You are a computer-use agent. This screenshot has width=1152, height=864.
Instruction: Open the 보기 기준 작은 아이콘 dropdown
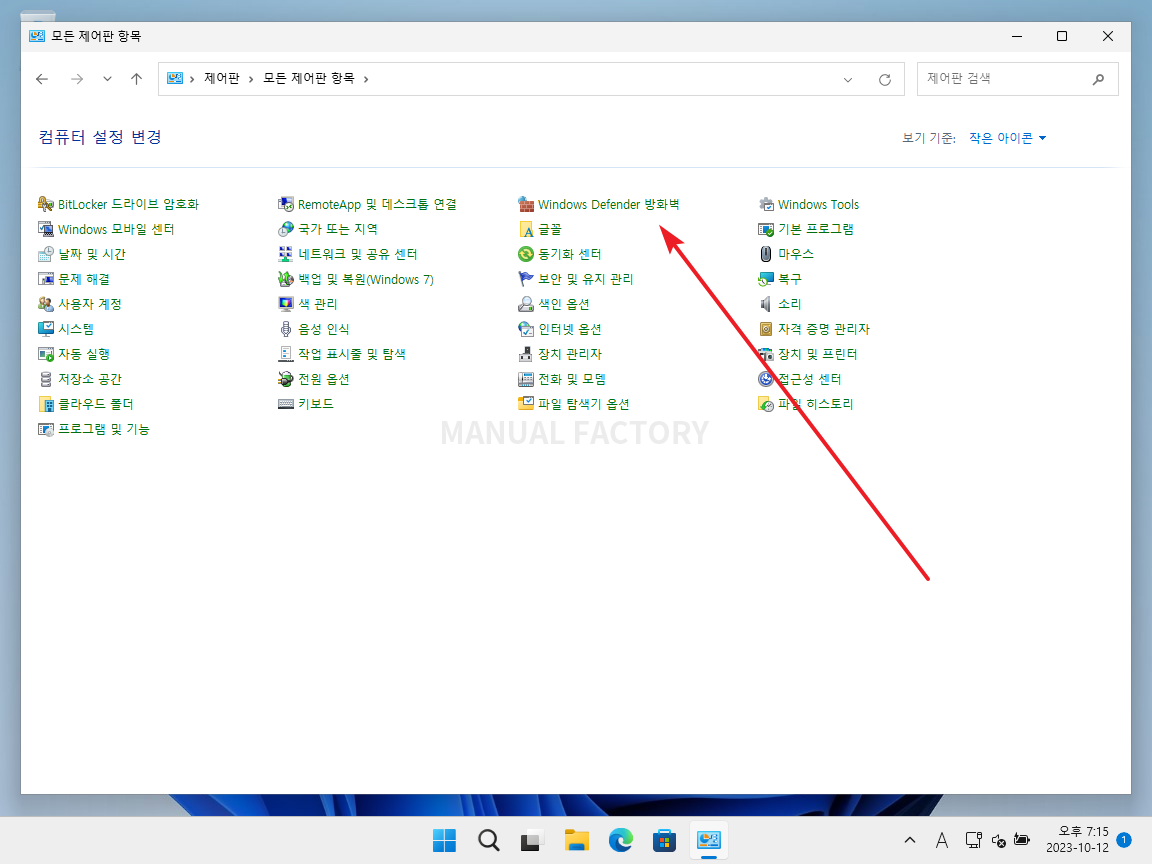(x=1007, y=138)
